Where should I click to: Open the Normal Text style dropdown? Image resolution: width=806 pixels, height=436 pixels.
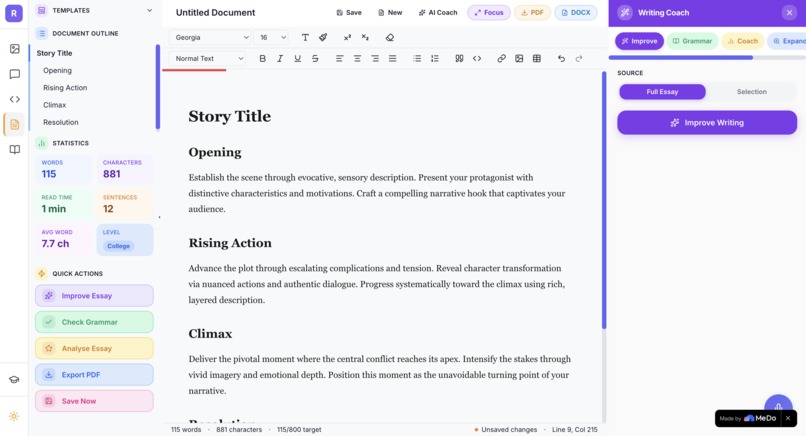pyautogui.click(x=207, y=59)
